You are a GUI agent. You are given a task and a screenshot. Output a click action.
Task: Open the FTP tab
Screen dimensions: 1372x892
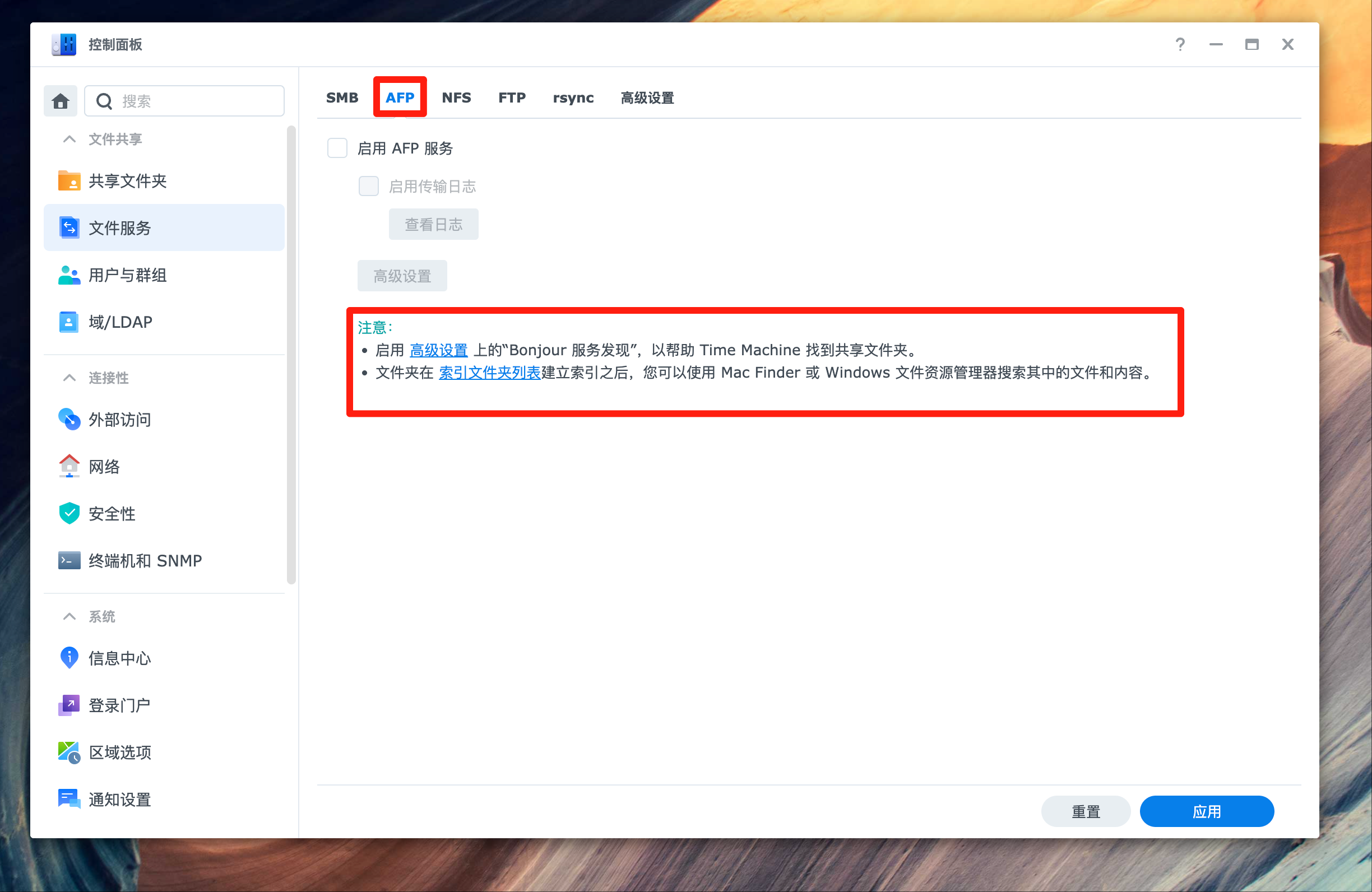[x=512, y=97]
